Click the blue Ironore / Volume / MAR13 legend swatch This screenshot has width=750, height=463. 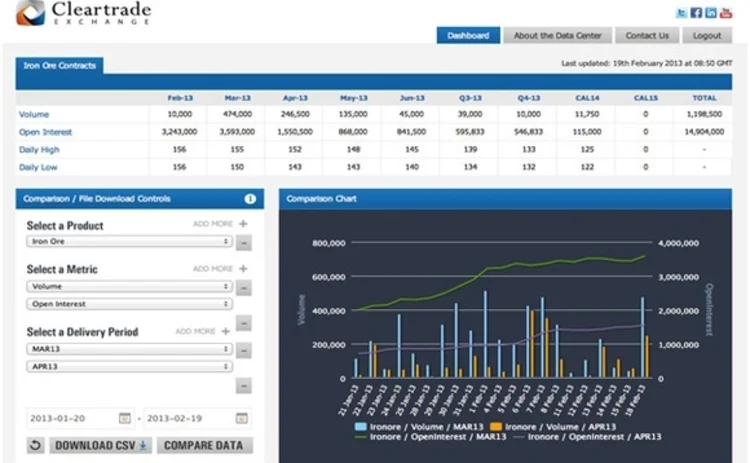pyautogui.click(x=361, y=427)
